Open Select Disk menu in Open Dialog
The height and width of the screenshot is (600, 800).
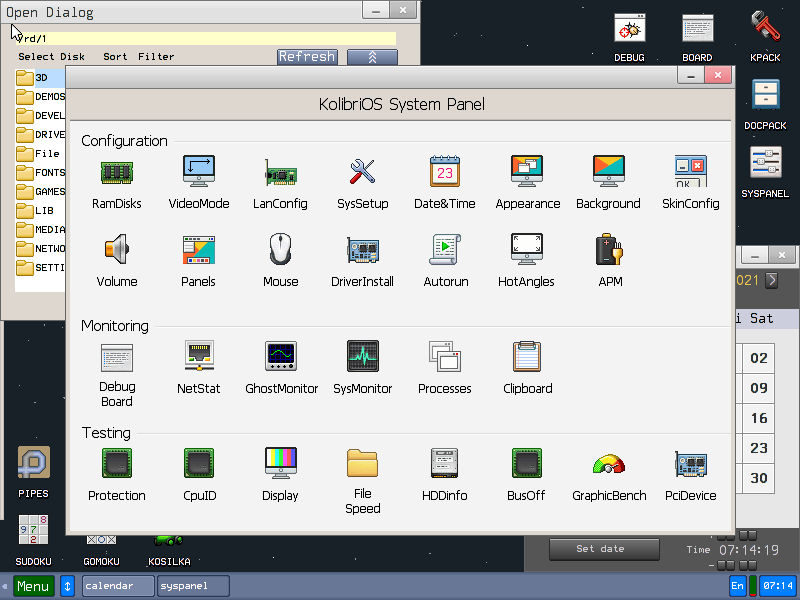click(x=52, y=57)
